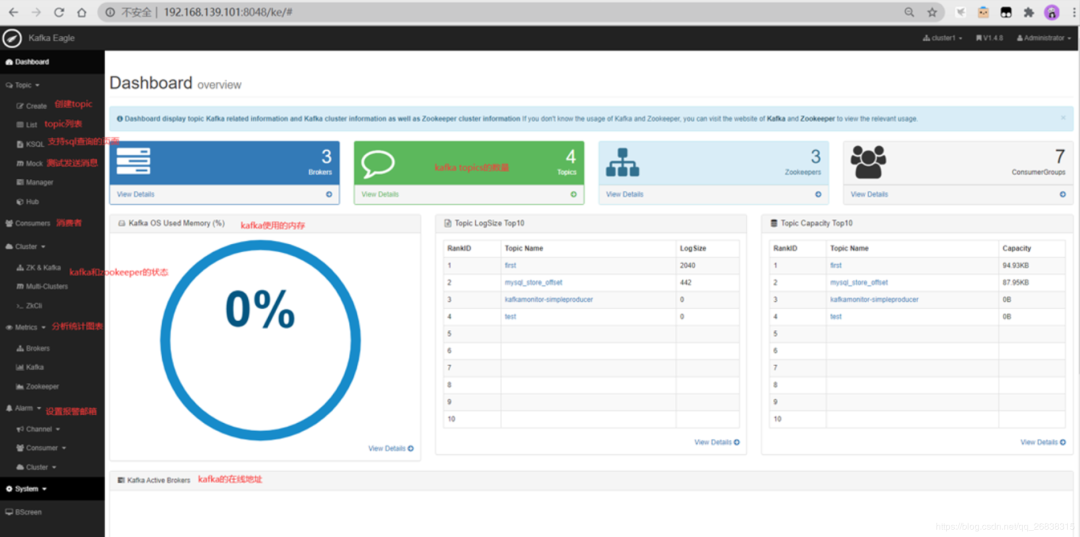Open Hub page in sidebar
Image resolution: width=1080 pixels, height=537 pixels.
28,202
